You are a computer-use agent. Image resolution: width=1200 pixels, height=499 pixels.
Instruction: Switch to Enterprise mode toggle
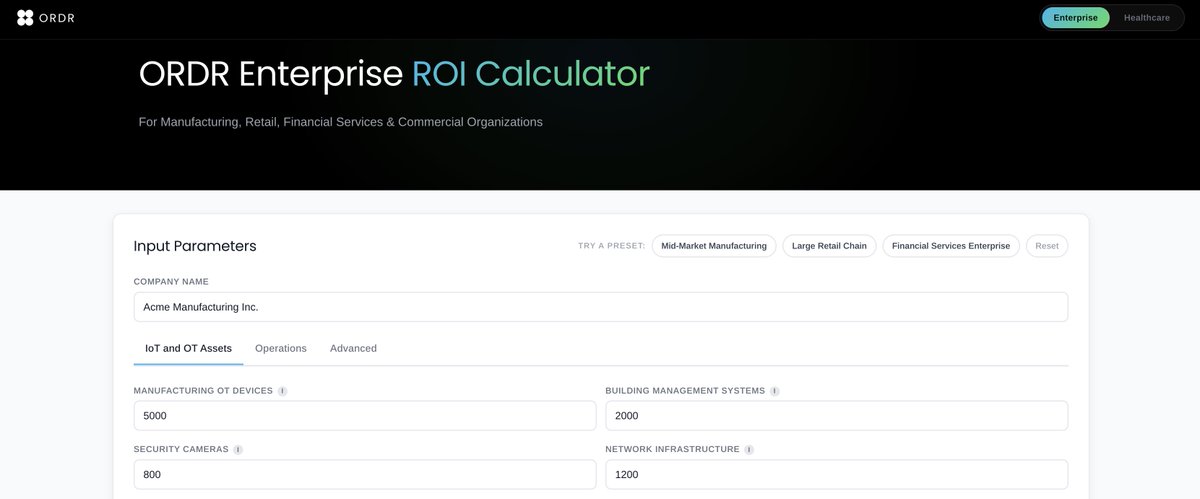(1075, 18)
